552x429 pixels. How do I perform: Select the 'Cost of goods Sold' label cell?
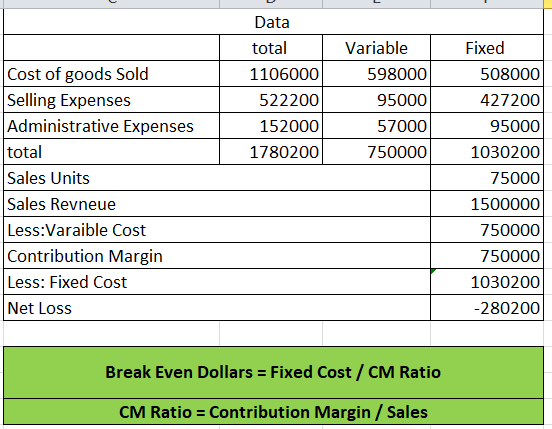111,74
